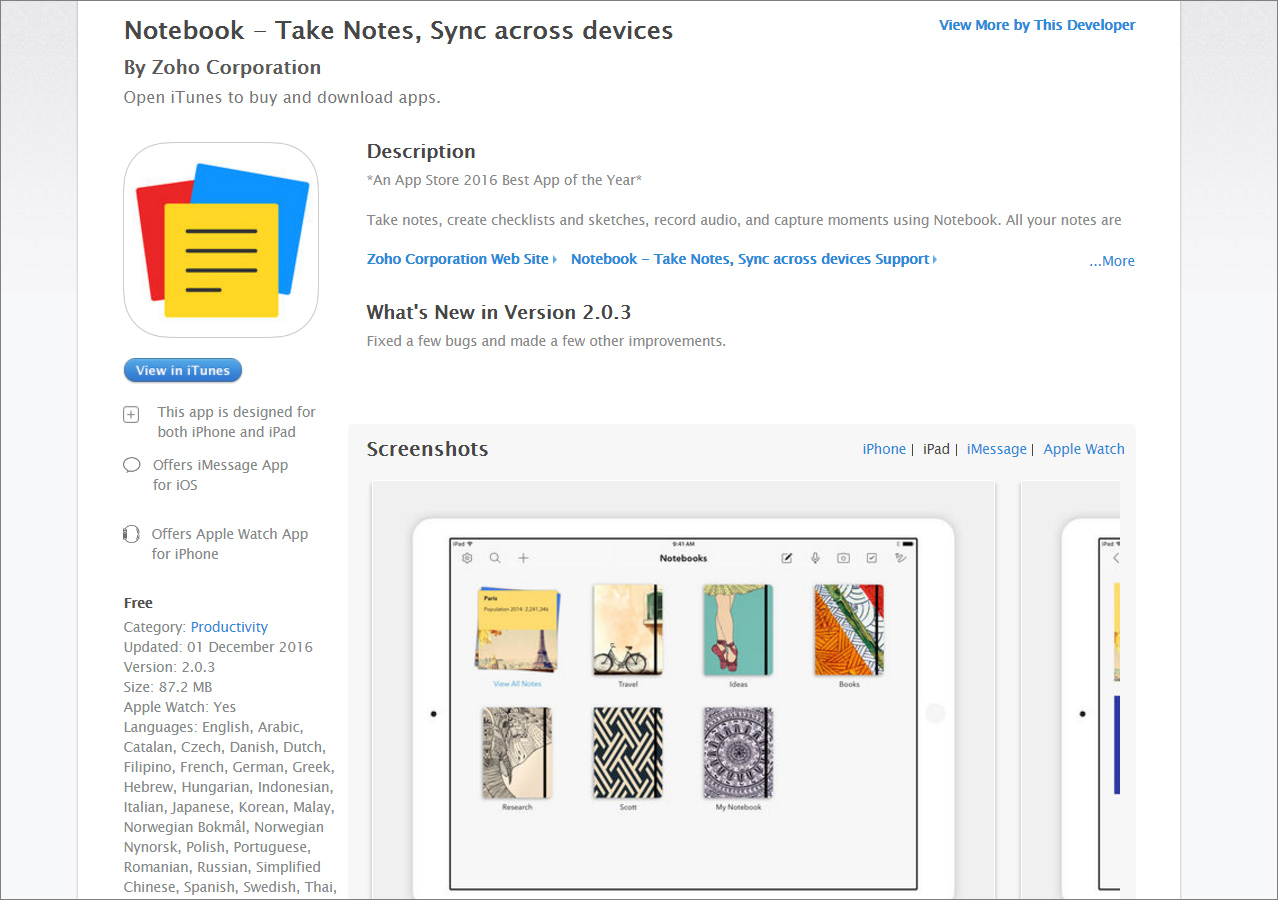Image resolution: width=1278 pixels, height=900 pixels.
Task: Click add plus icon in iPad screenshot
Action: click(x=523, y=558)
